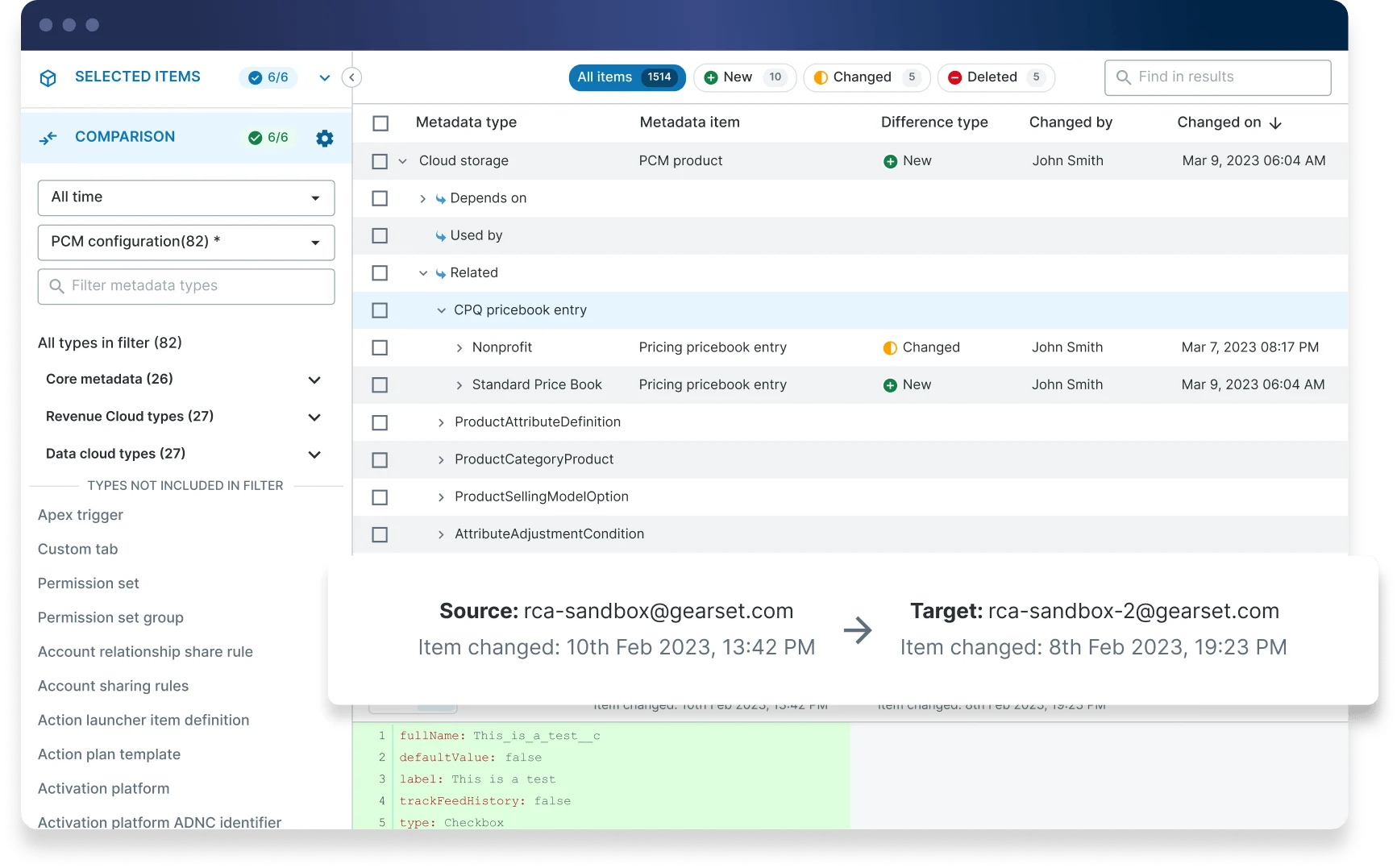Open comparison settings gear icon
The image size is (1397, 868).
[x=325, y=138]
